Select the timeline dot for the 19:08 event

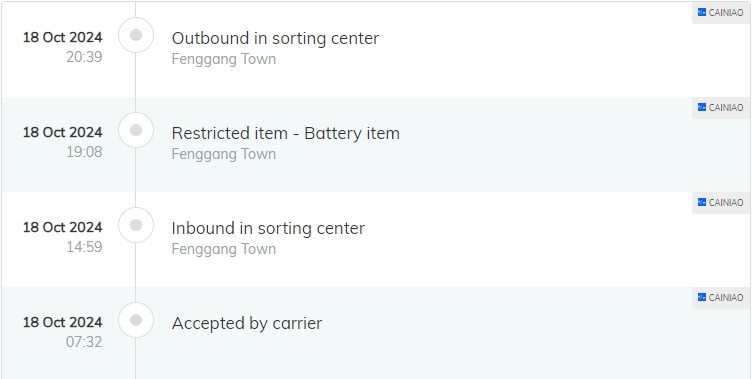136,130
